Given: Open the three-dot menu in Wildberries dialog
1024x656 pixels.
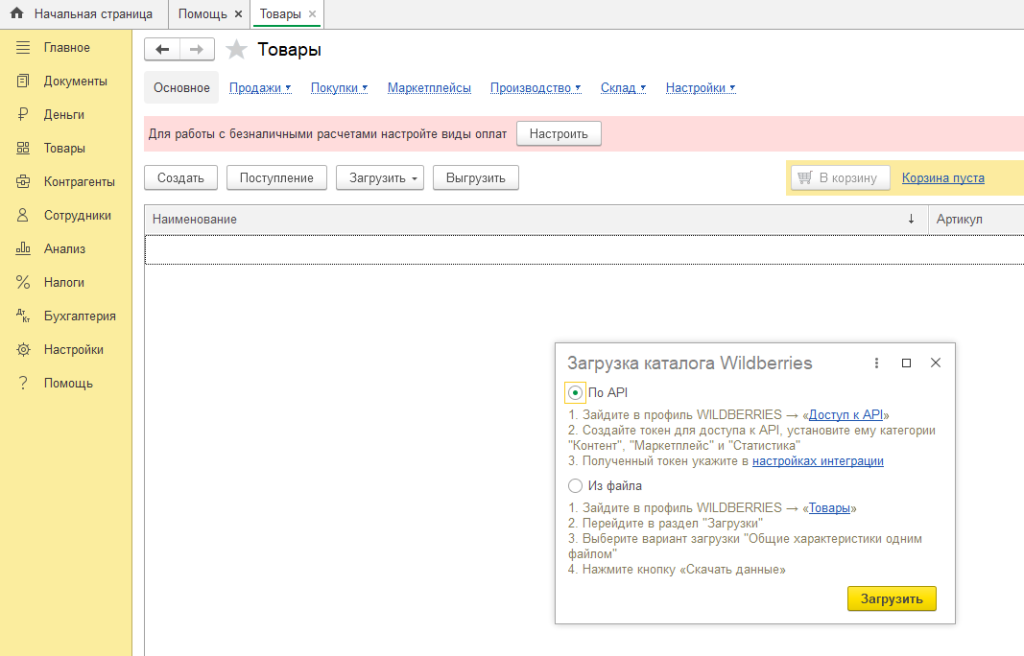Looking at the screenshot, I should coord(876,363).
